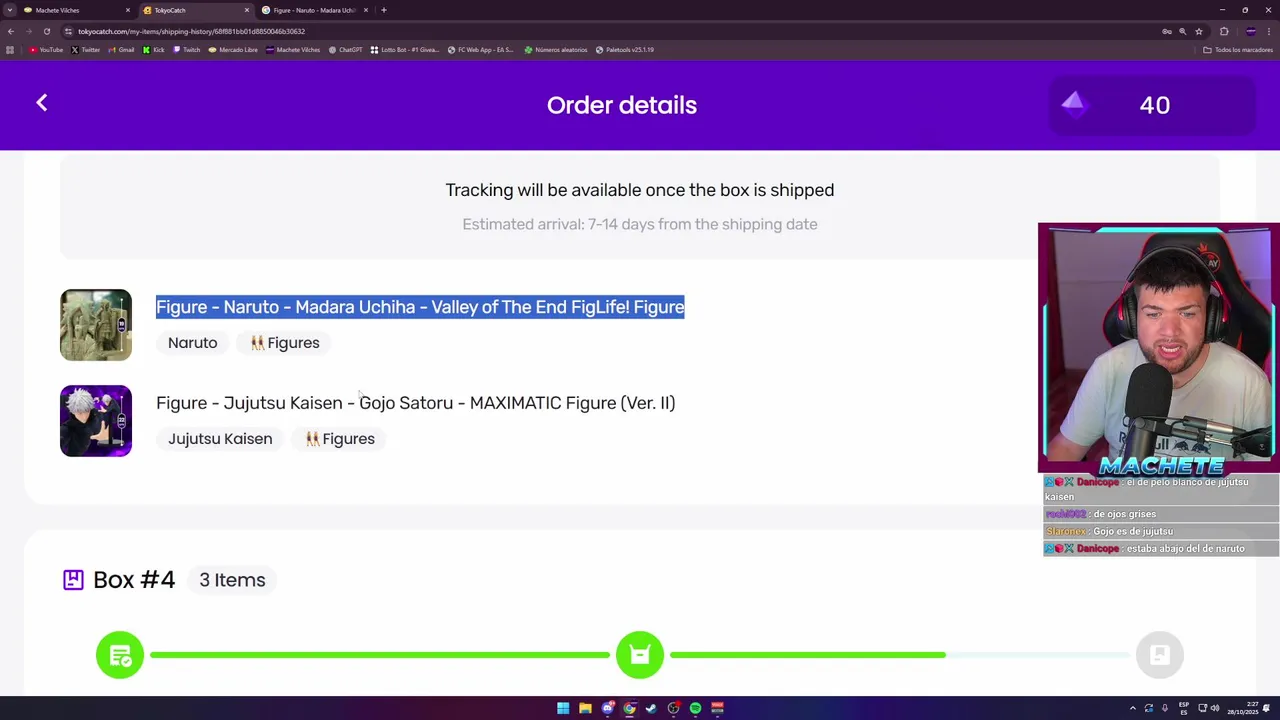Screen dimensions: 1280x720
Task: Open the Mercado Libre bookmark
Action: [x=234, y=50]
